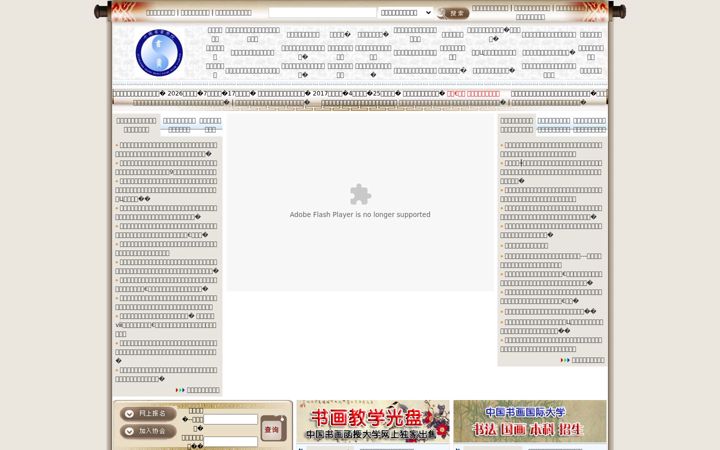The width and height of the screenshot is (720, 450).
Task: Select the middle tab of the left news panel
Action: point(179,125)
